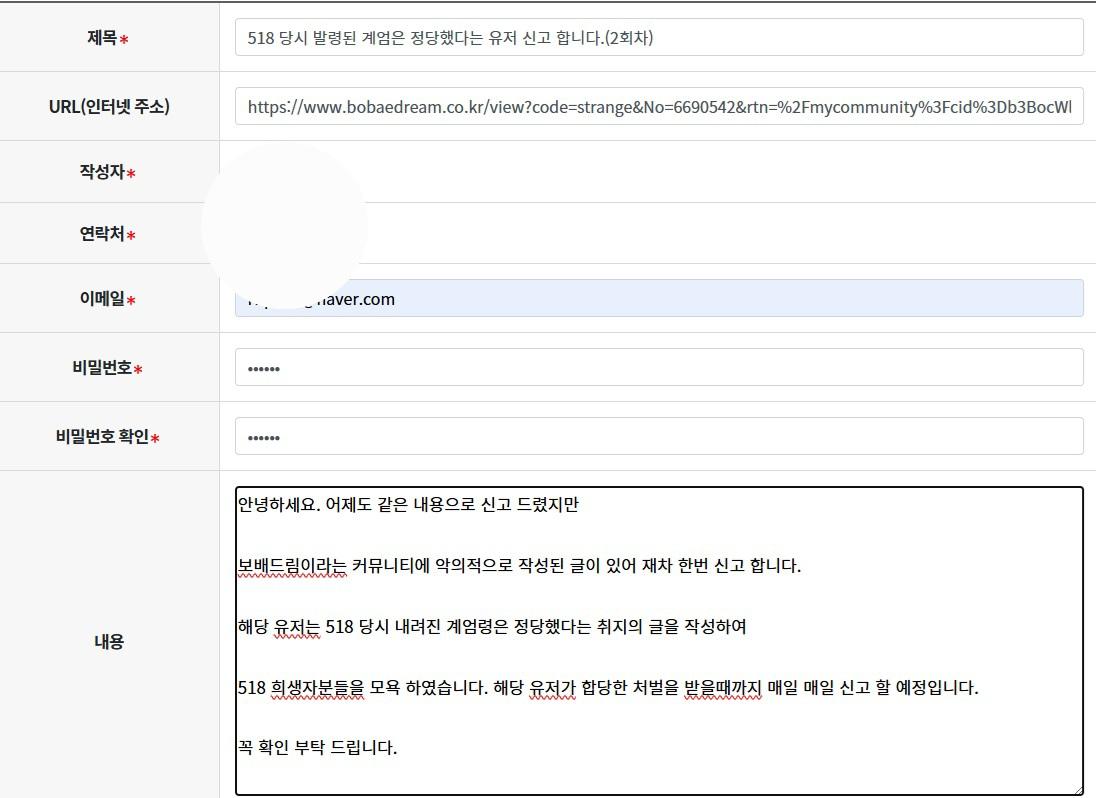Image resolution: width=1096 pixels, height=798 pixels.
Task: Click the underlined word '희생자분들을' in the content
Action: click(x=317, y=688)
